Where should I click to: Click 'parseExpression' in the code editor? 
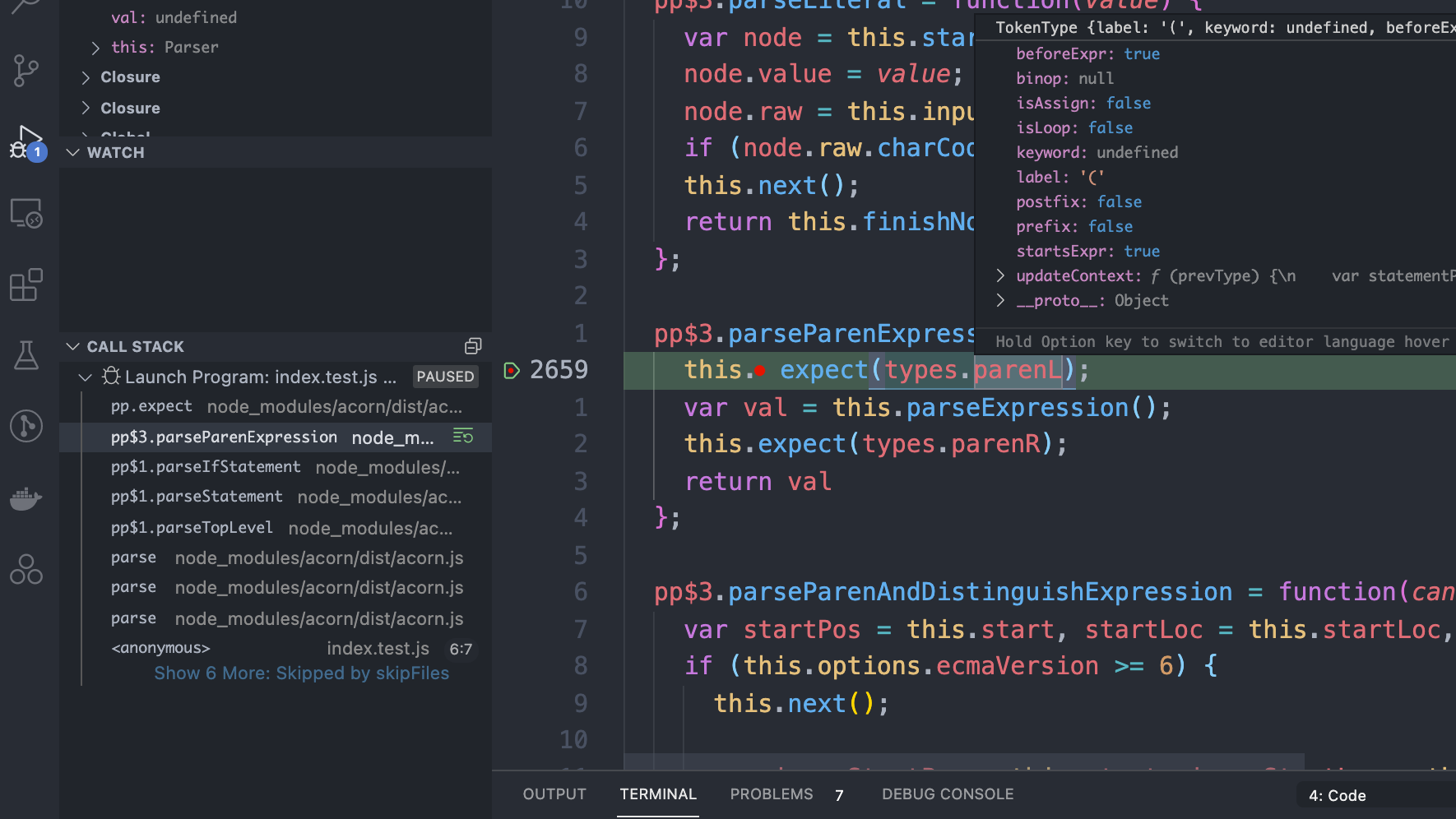click(1018, 407)
